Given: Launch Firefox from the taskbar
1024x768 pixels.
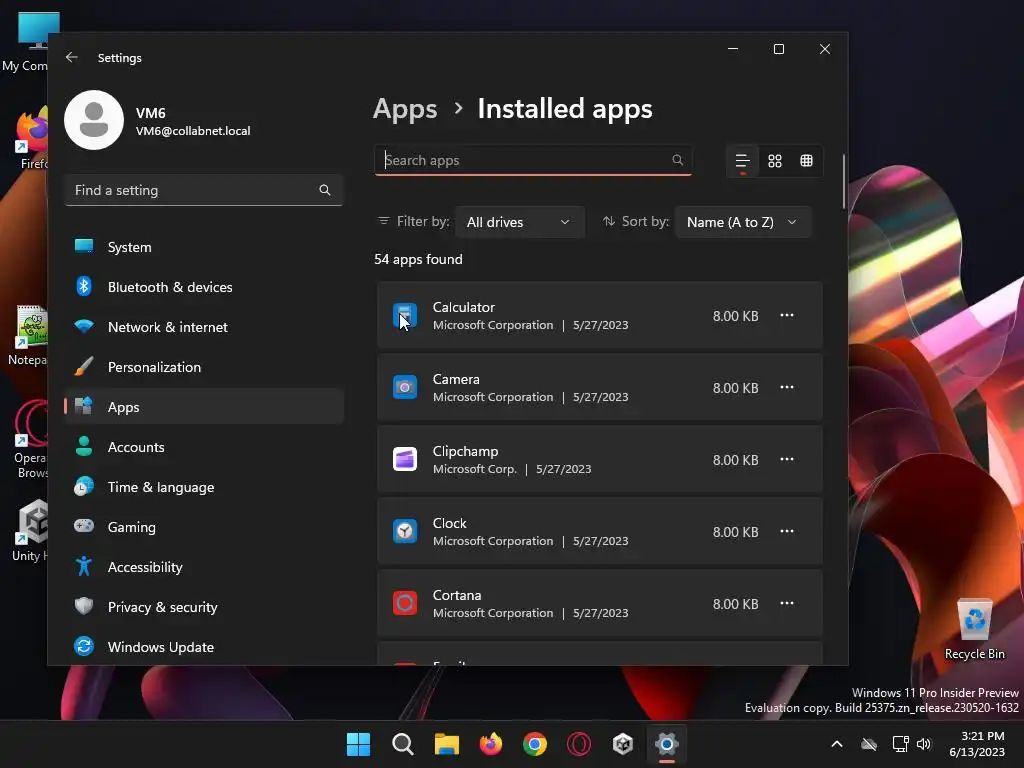Looking at the screenshot, I should [x=491, y=744].
